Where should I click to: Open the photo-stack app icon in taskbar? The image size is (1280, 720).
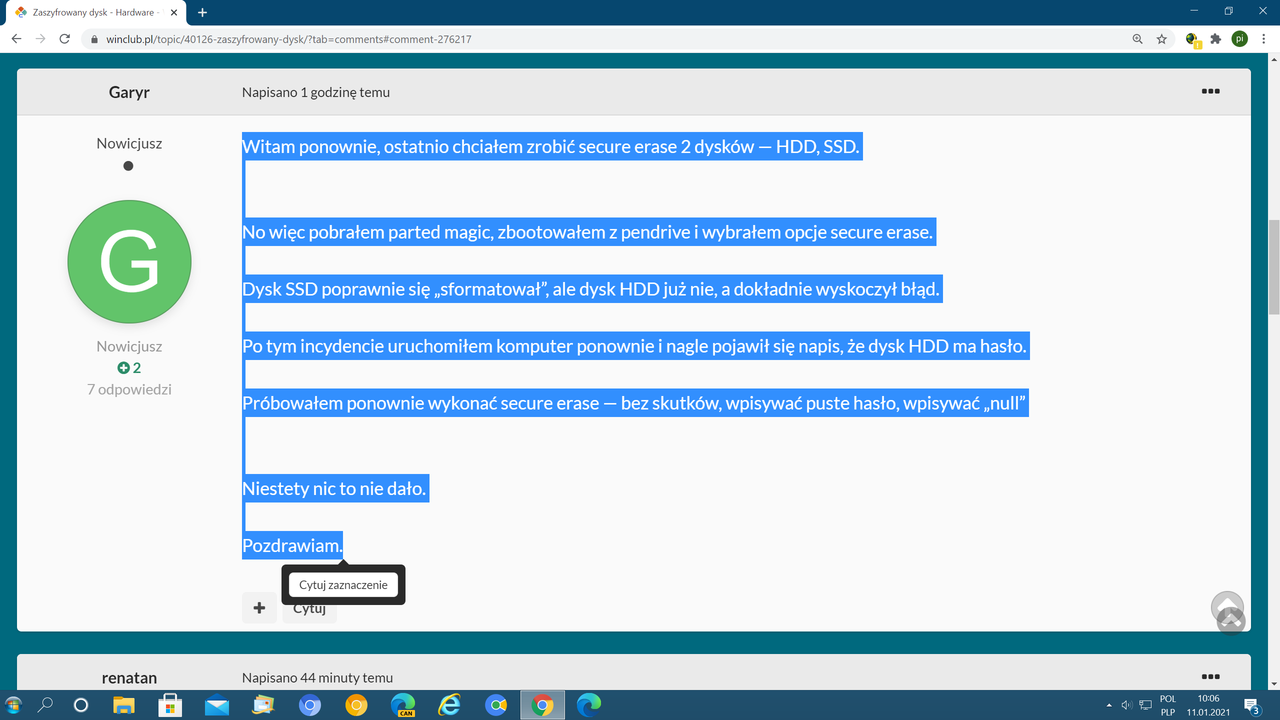click(263, 705)
